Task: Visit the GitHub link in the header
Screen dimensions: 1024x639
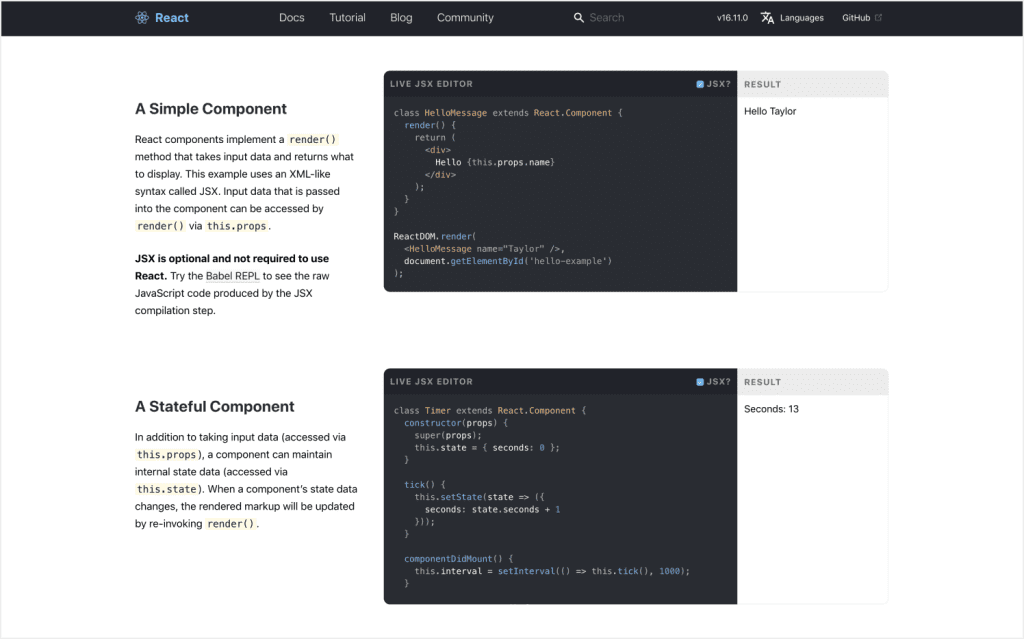Action: tap(856, 18)
